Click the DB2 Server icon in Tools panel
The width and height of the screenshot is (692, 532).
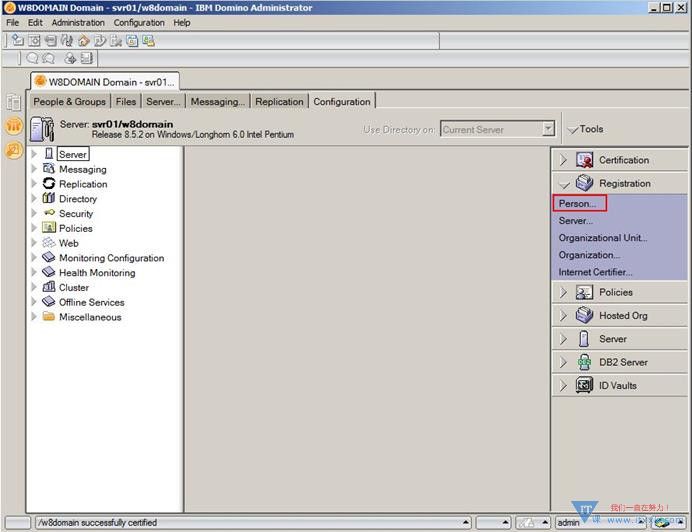tap(584, 362)
